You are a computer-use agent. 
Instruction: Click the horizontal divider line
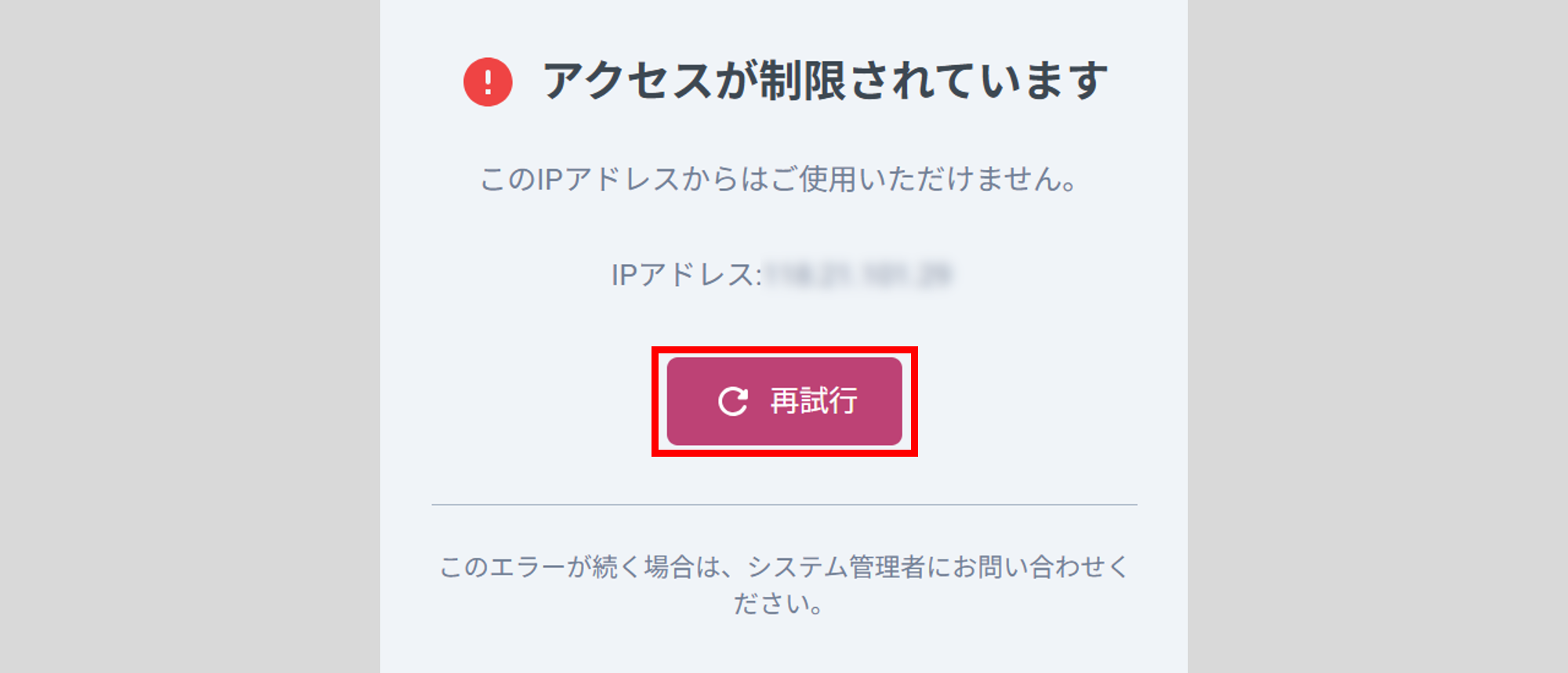[x=784, y=505]
